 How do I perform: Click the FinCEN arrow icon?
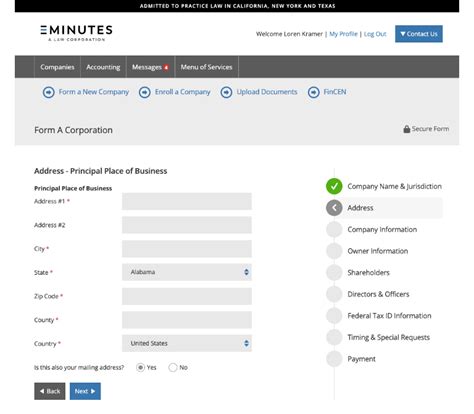click(x=314, y=92)
